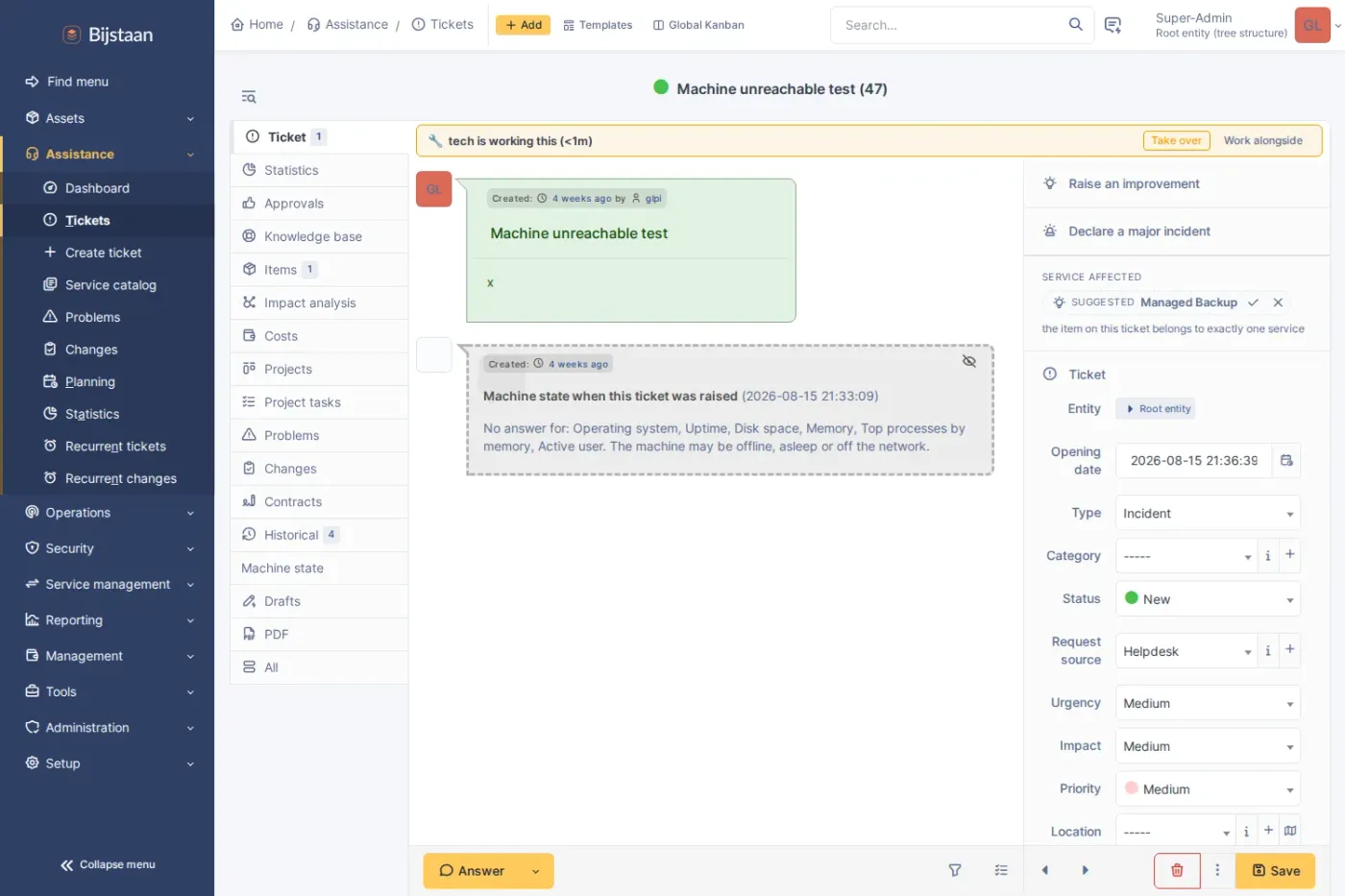Click the info icon next to Category
The height and width of the screenshot is (896, 1345).
1267,556
